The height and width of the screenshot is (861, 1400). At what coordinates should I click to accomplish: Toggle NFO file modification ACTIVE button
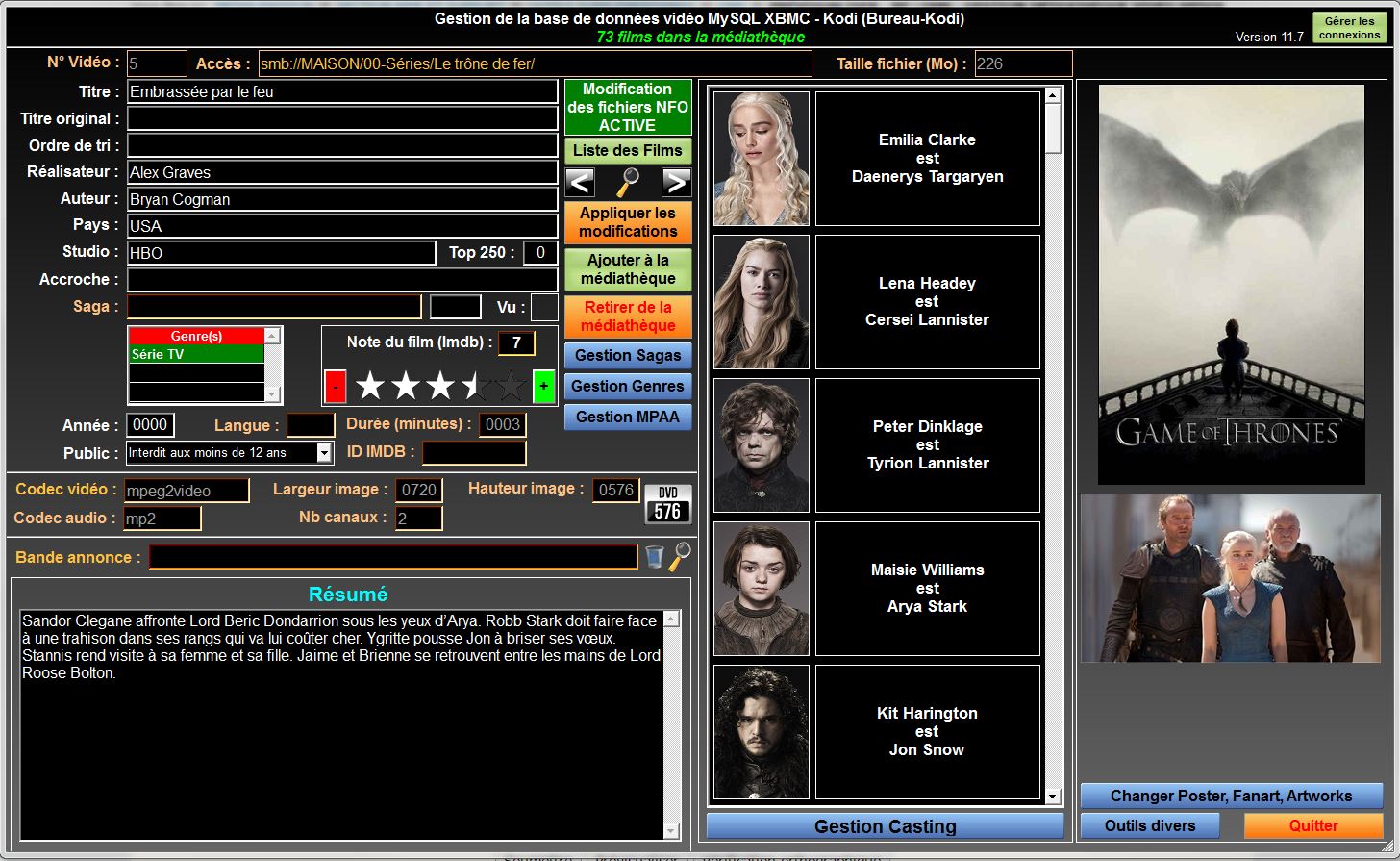click(x=628, y=107)
